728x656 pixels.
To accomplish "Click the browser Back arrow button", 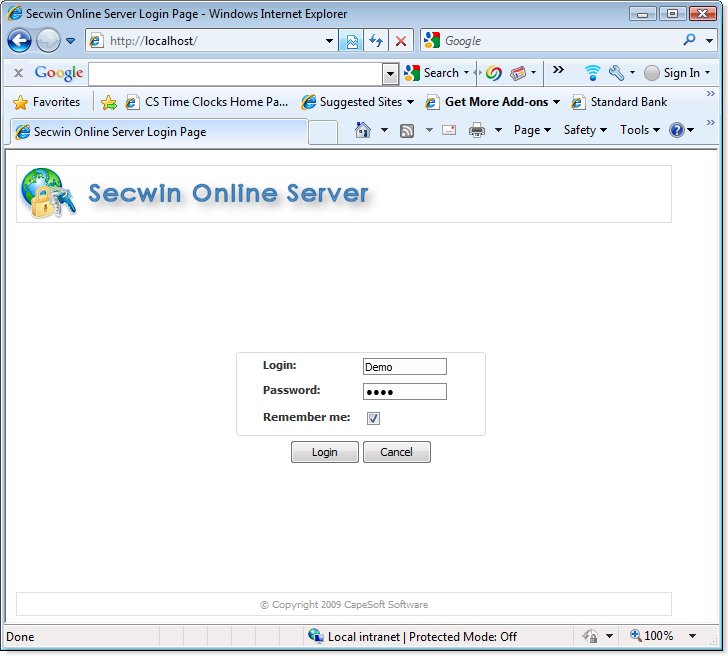I will click(19, 41).
